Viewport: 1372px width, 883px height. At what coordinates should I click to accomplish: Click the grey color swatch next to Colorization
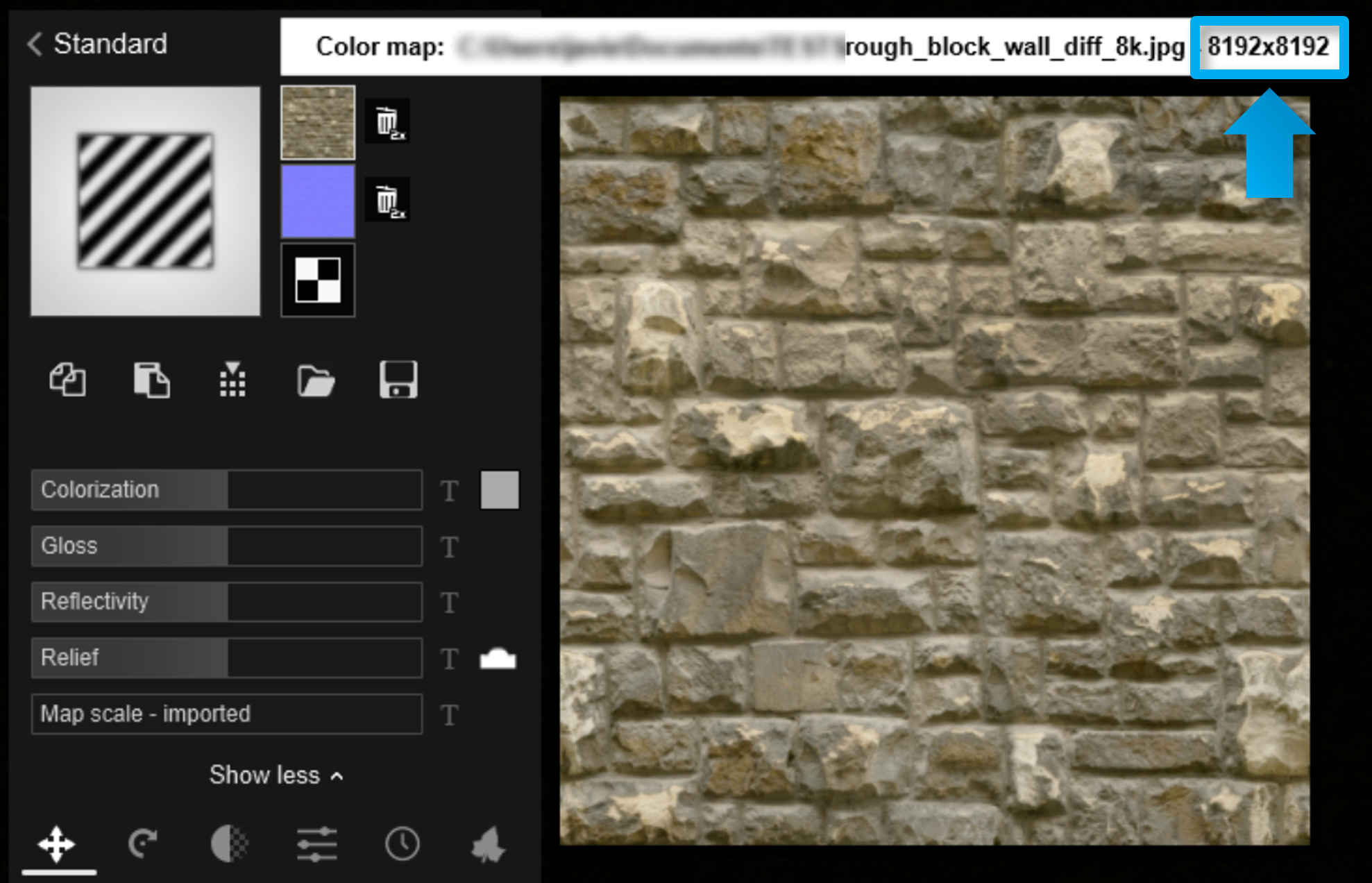(500, 489)
